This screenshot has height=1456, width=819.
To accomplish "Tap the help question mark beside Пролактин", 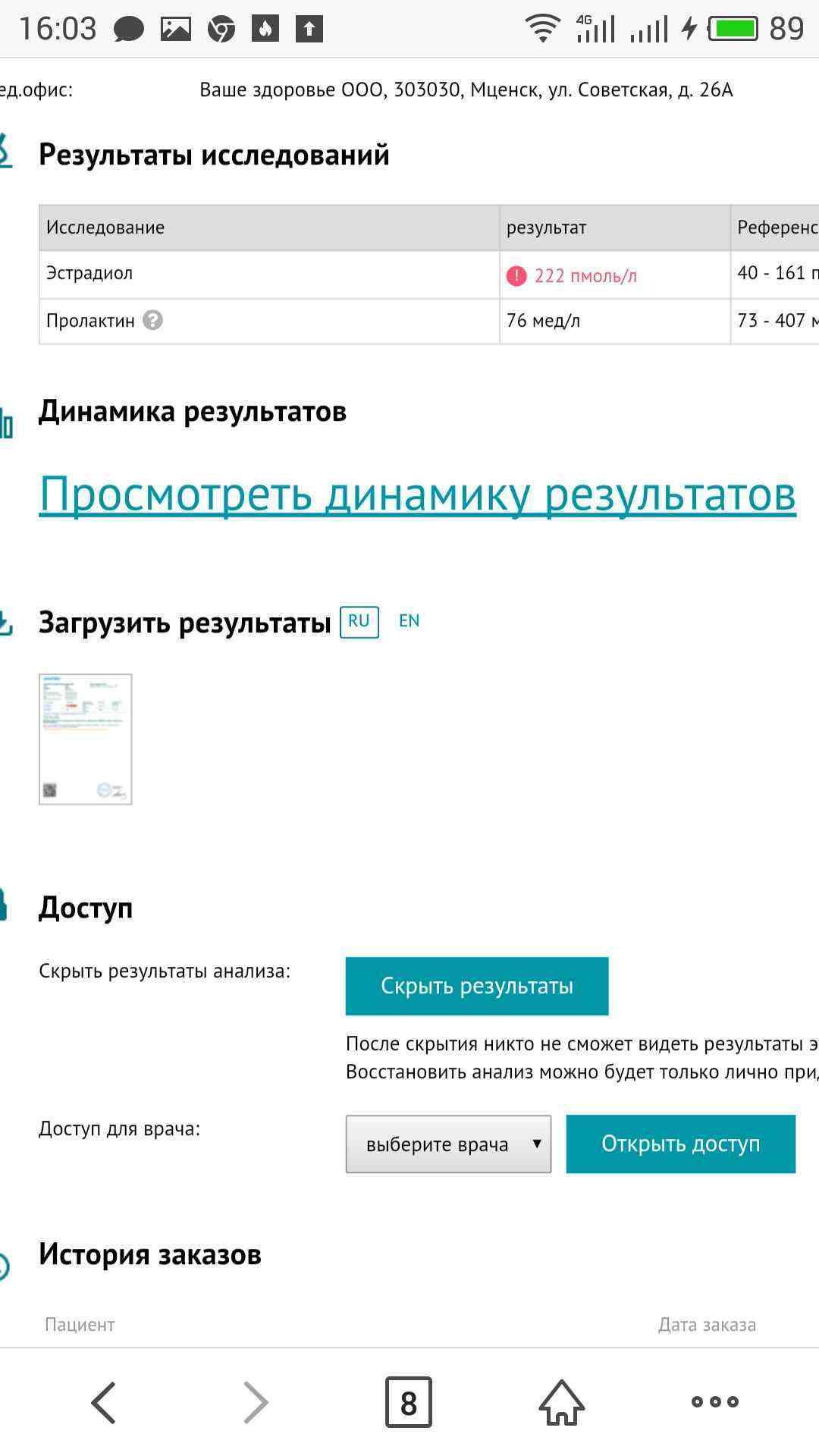I will (152, 321).
